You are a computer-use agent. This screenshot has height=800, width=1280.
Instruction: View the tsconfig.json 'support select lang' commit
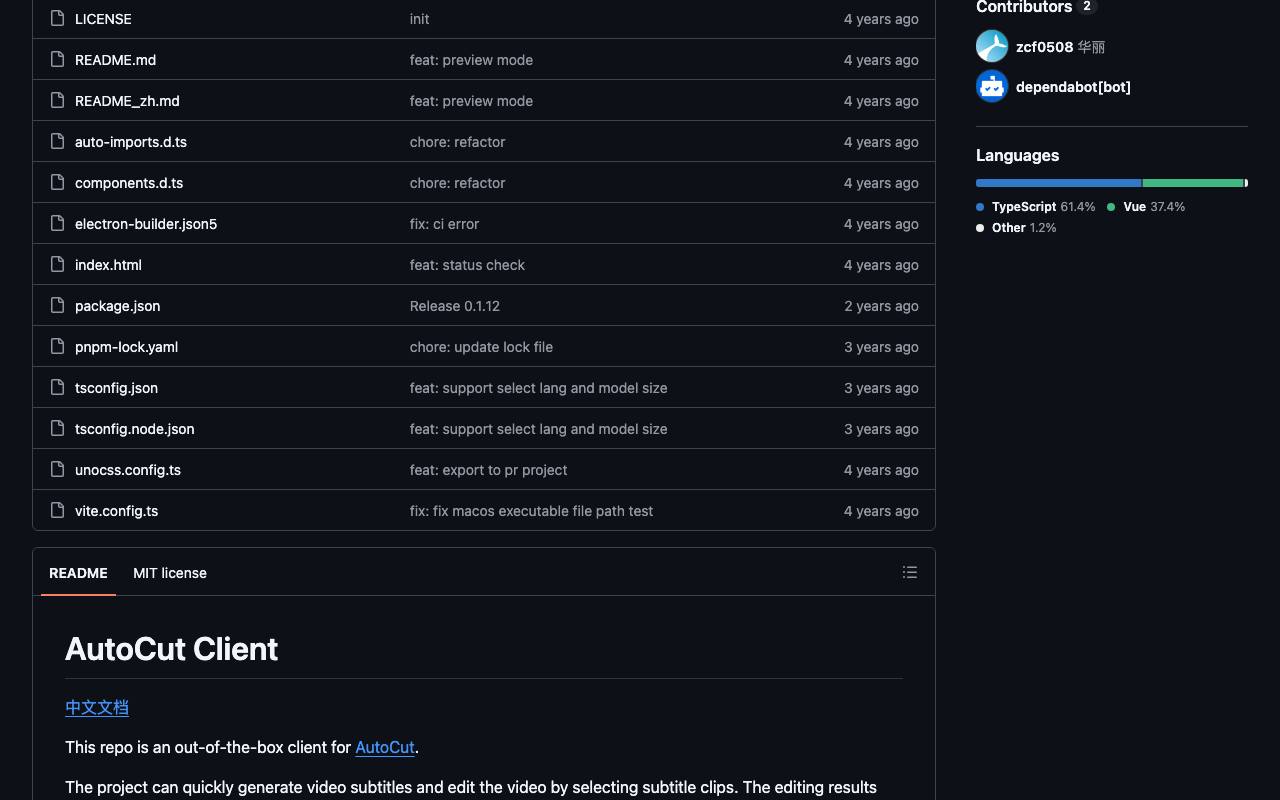tap(538, 388)
